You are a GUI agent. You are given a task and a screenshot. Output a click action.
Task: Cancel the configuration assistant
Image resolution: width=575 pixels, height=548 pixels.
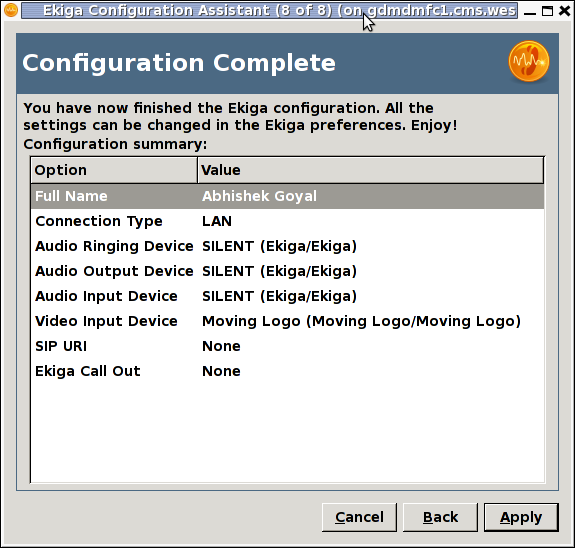[x=359, y=517]
